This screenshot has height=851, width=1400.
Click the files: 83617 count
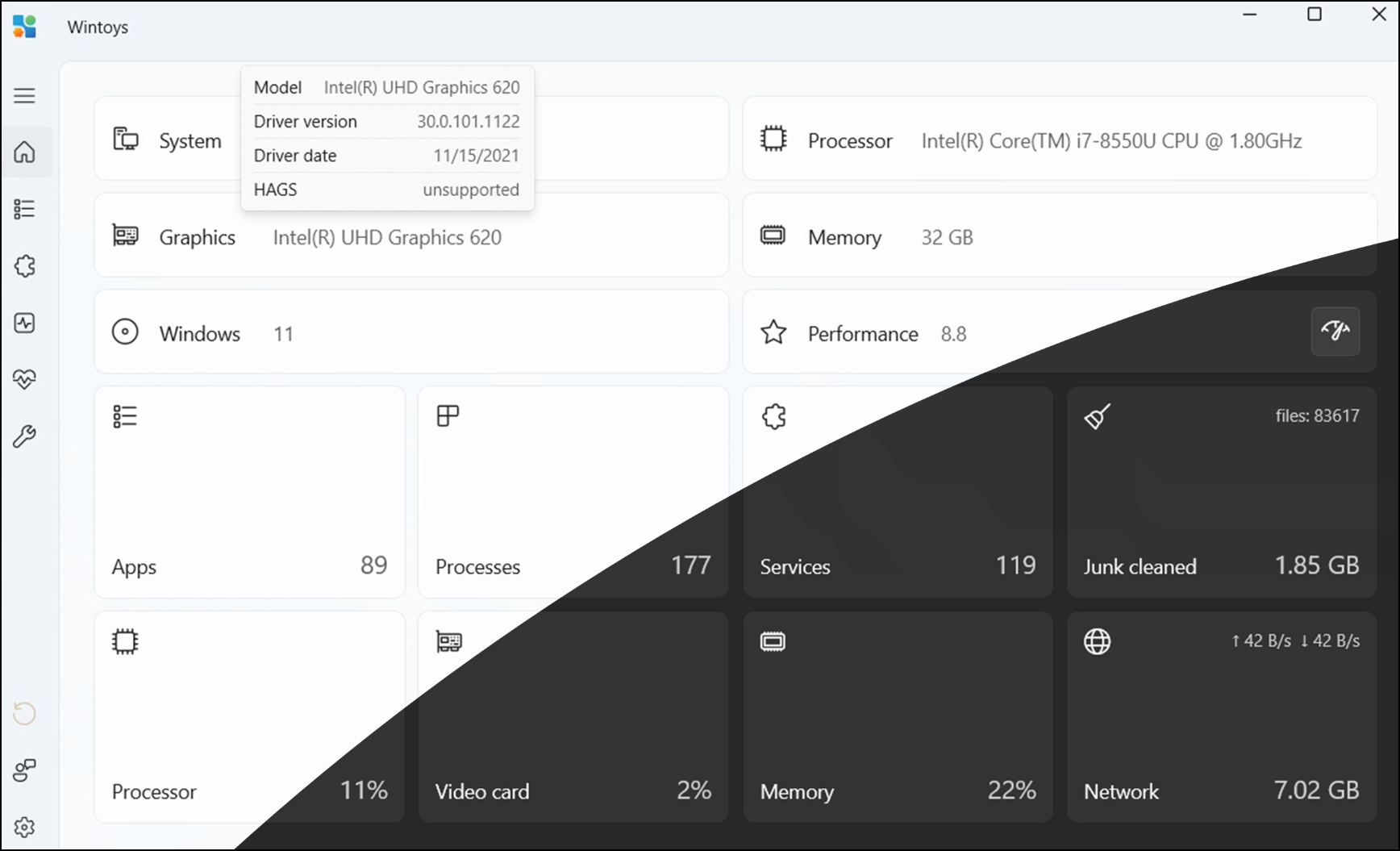click(x=1317, y=415)
